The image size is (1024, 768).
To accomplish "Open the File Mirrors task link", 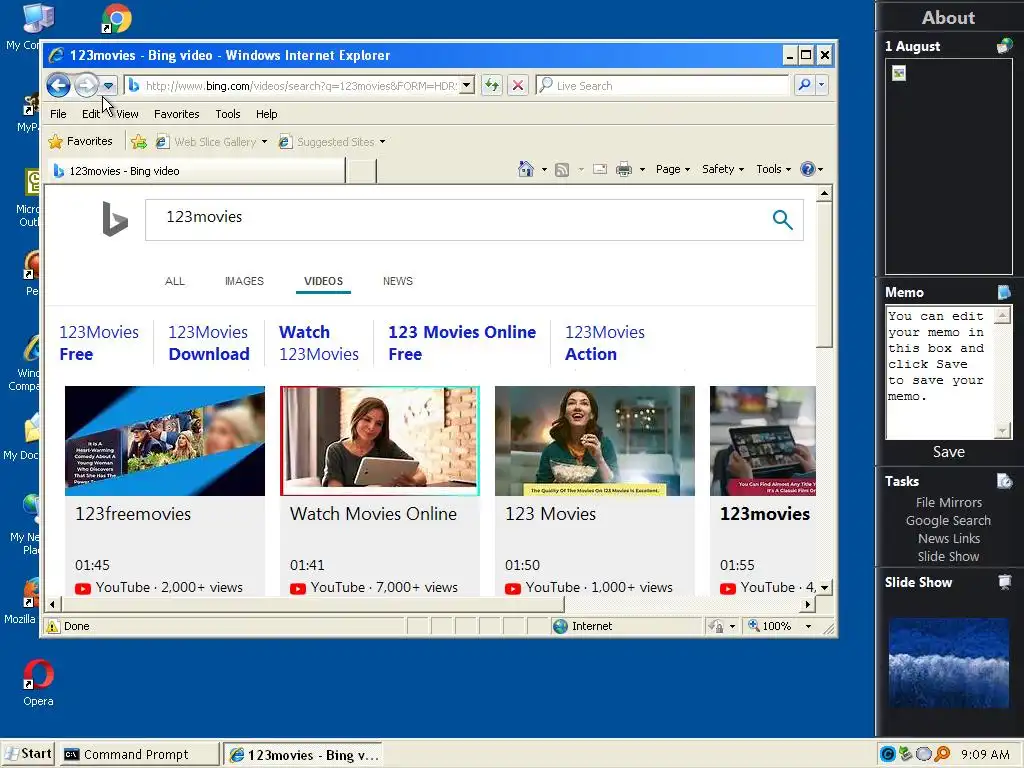I will pyautogui.click(x=949, y=502).
